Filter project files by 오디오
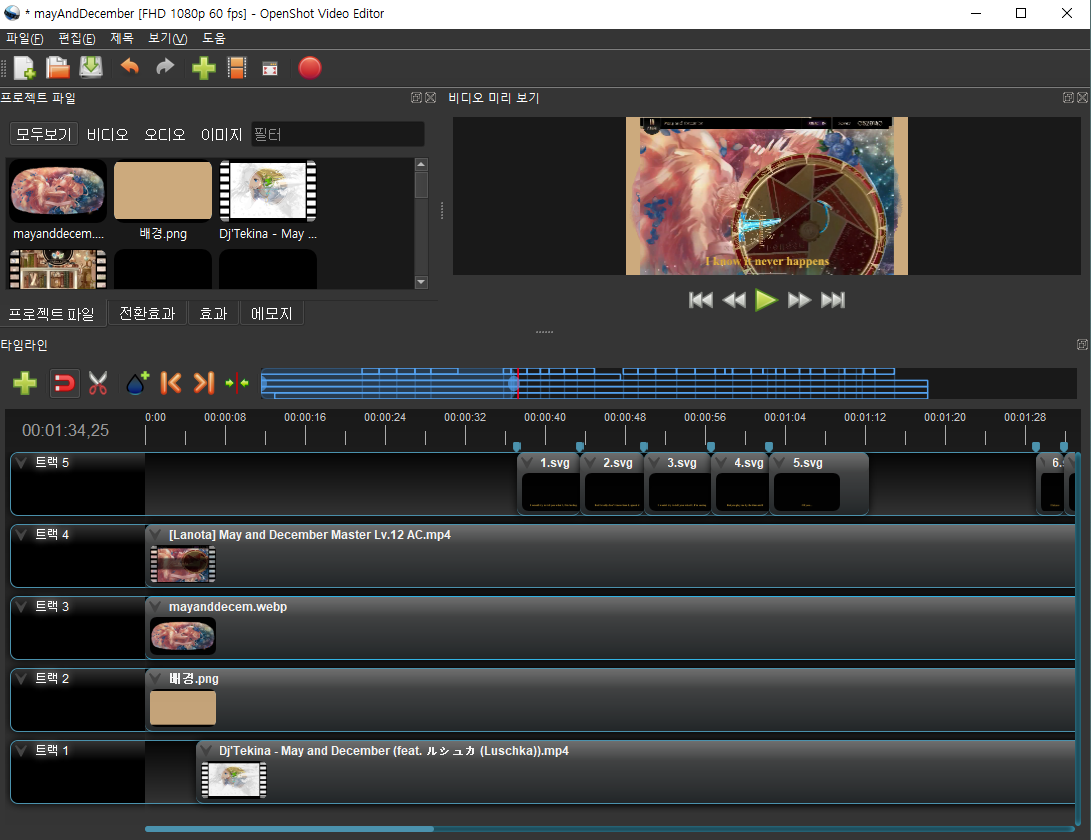1091x840 pixels. (164, 134)
